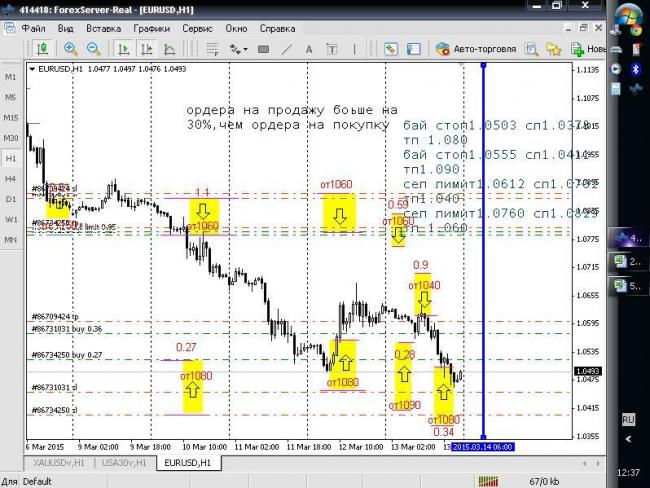Open the Окно menu
Image resolution: width=650 pixels, height=488 pixels.
coord(236,29)
